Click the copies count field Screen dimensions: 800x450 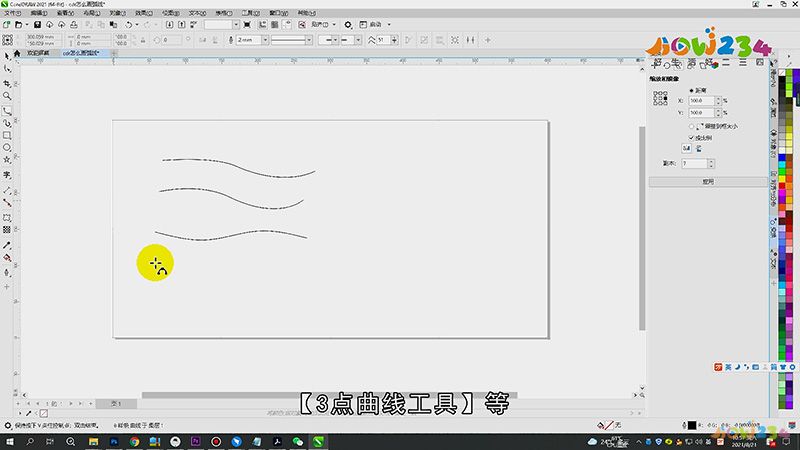point(694,163)
